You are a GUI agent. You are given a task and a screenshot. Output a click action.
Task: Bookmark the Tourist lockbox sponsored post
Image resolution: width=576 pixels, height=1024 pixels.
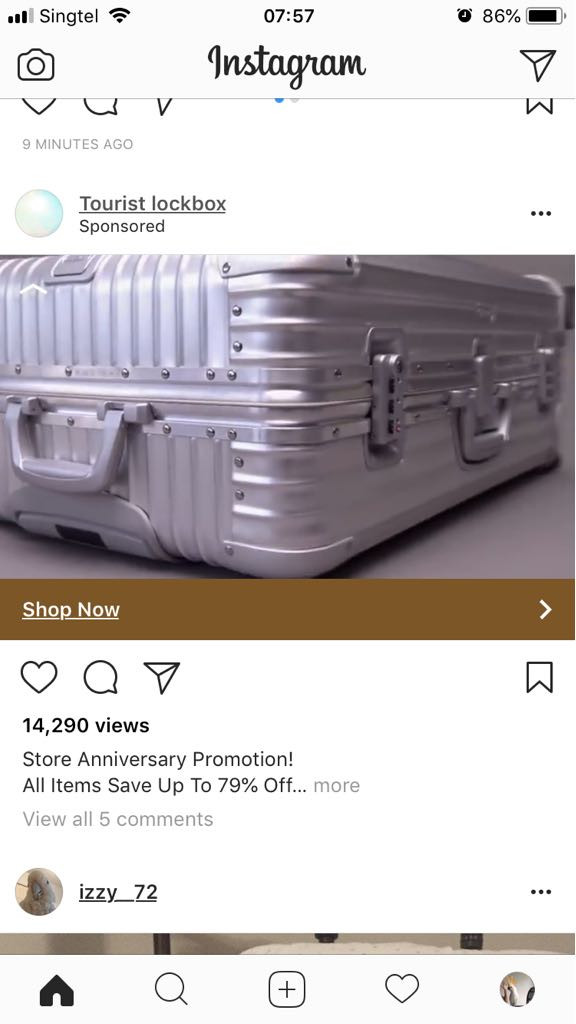pyautogui.click(x=539, y=677)
